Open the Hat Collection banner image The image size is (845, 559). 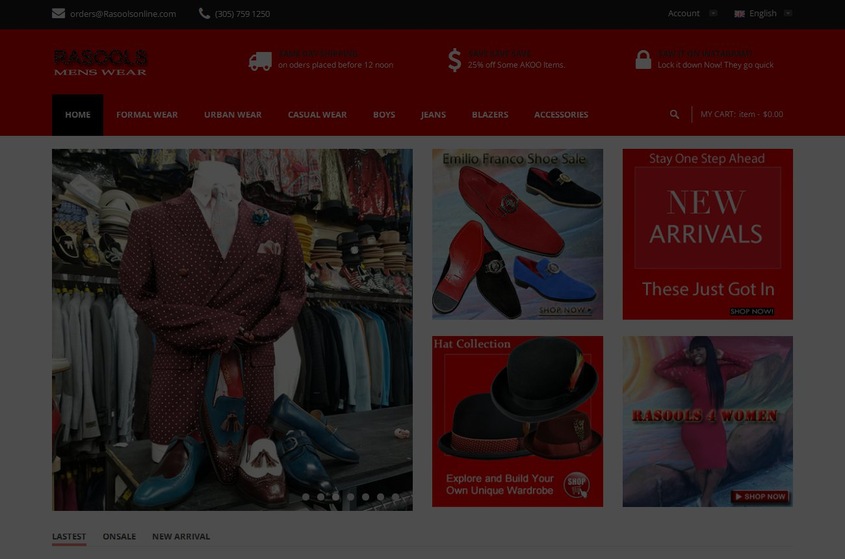click(x=517, y=422)
